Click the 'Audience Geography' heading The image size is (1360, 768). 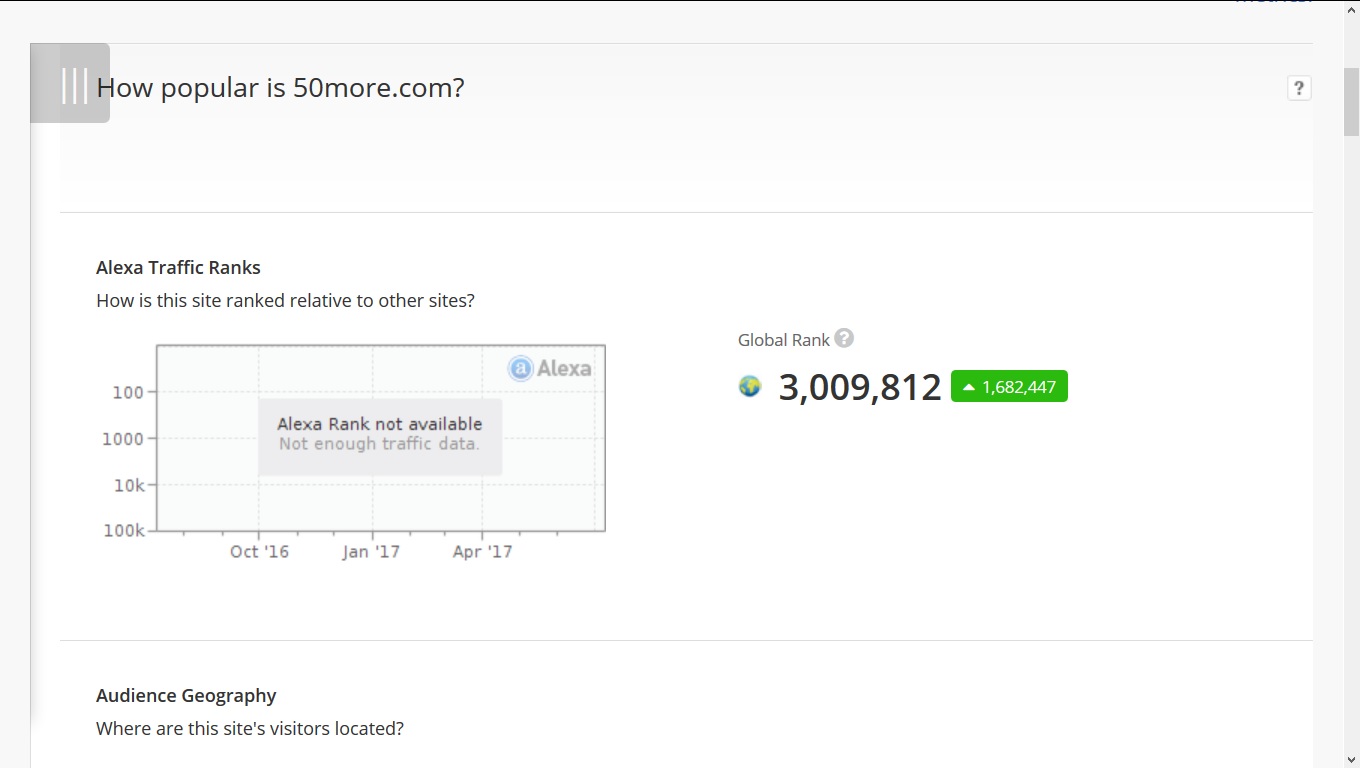186,695
